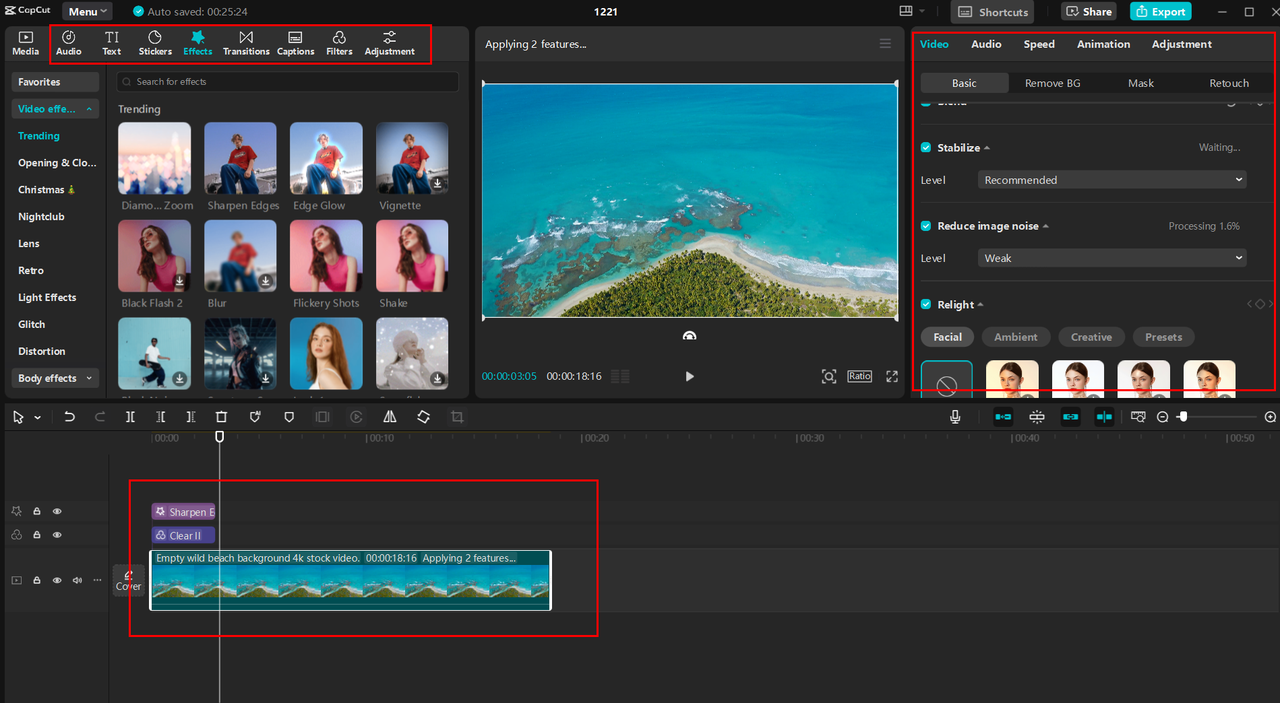The width and height of the screenshot is (1280, 703).
Task: Click the preview player menu icon
Action: [885, 44]
